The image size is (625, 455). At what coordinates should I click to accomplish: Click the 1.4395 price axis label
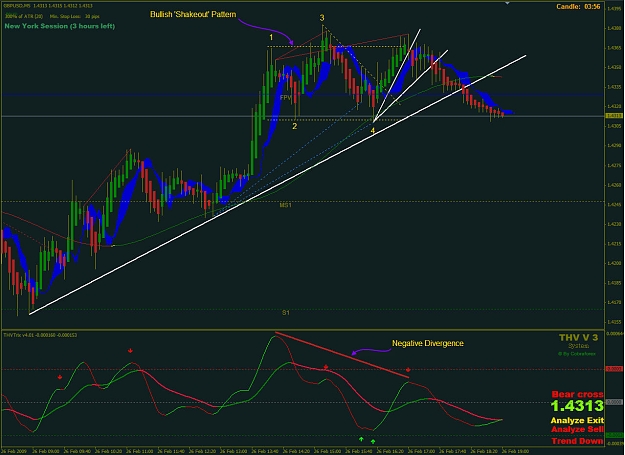coord(613,9)
